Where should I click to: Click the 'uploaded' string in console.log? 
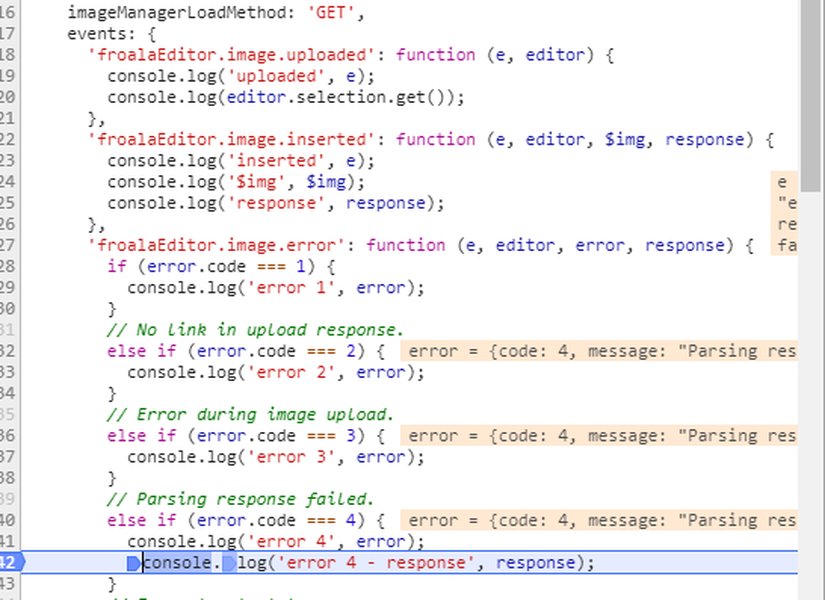(x=276, y=76)
